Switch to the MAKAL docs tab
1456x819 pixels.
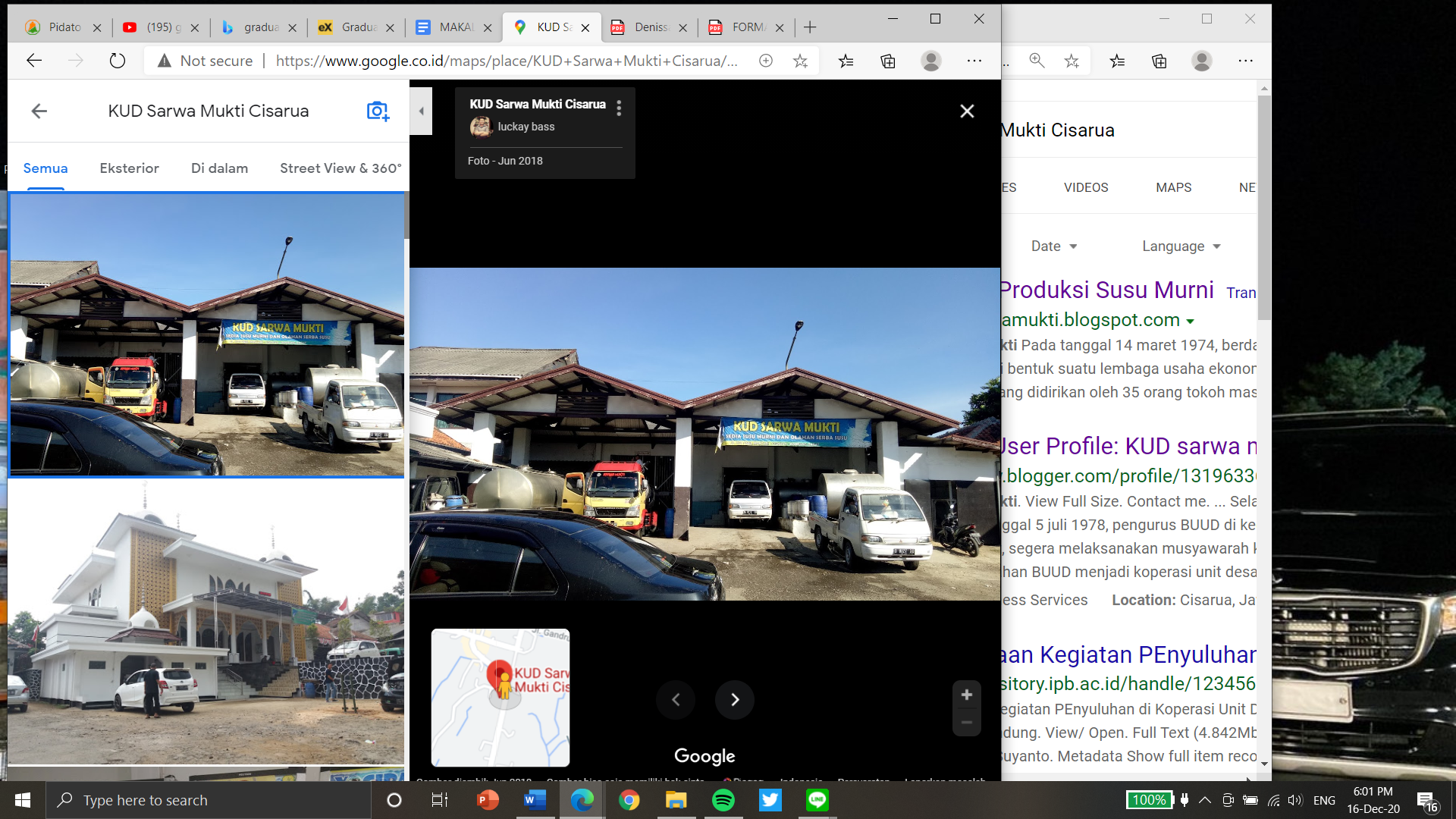point(457,27)
